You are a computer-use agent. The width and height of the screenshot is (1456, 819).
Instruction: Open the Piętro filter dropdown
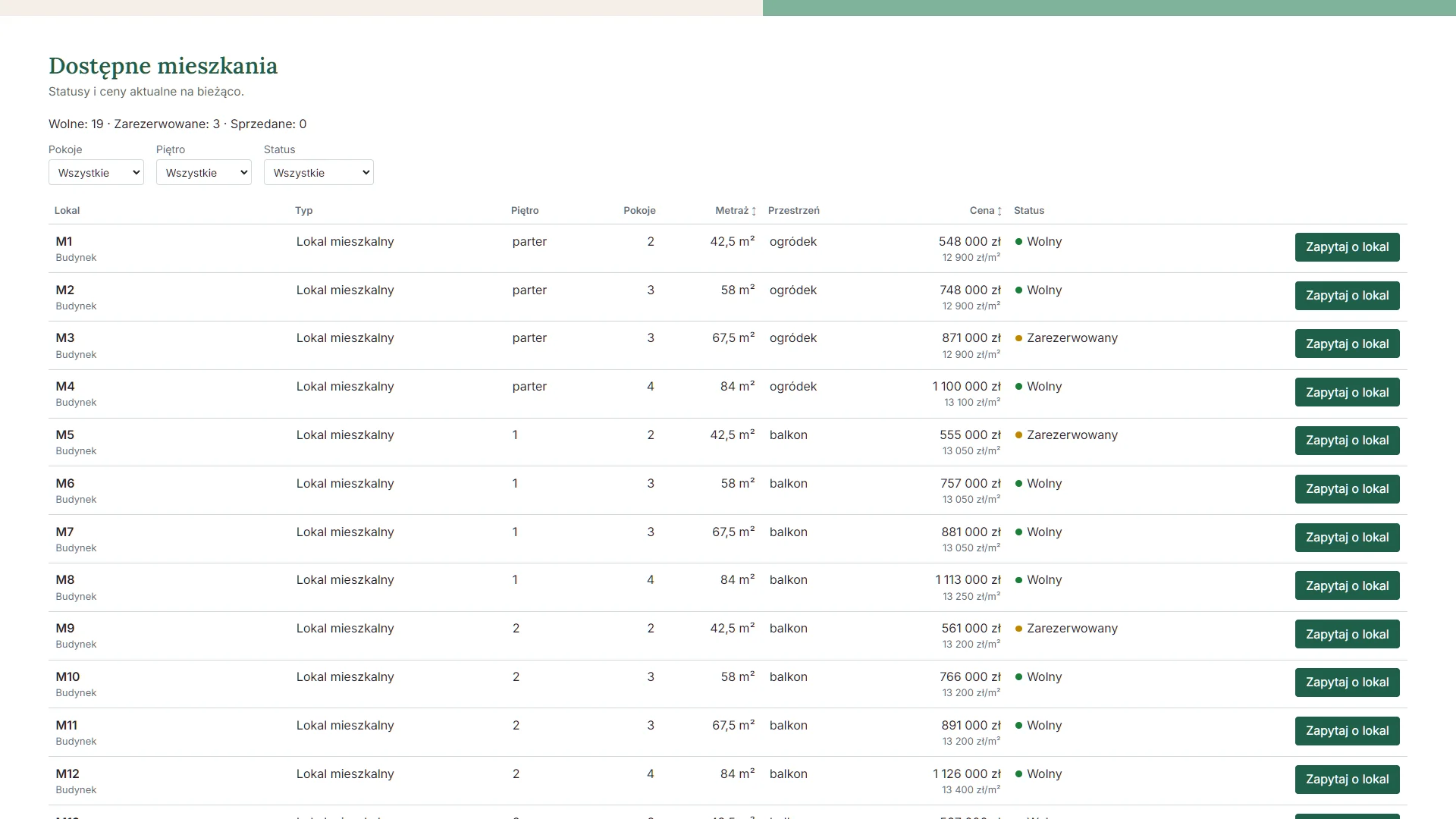pyautogui.click(x=204, y=172)
